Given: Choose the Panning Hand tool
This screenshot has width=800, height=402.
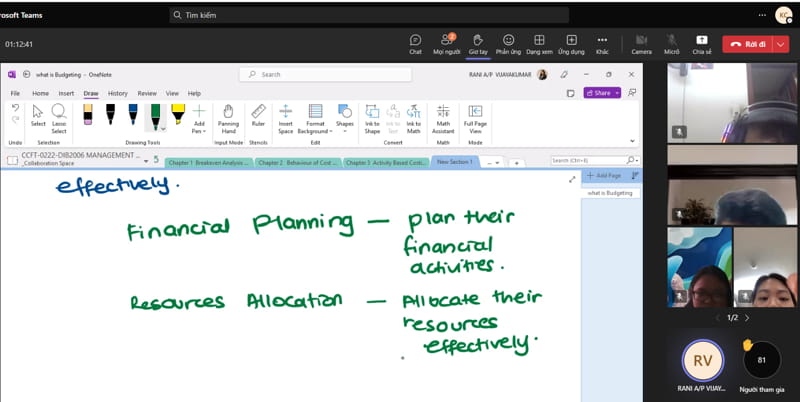Looking at the screenshot, I should click(x=228, y=118).
